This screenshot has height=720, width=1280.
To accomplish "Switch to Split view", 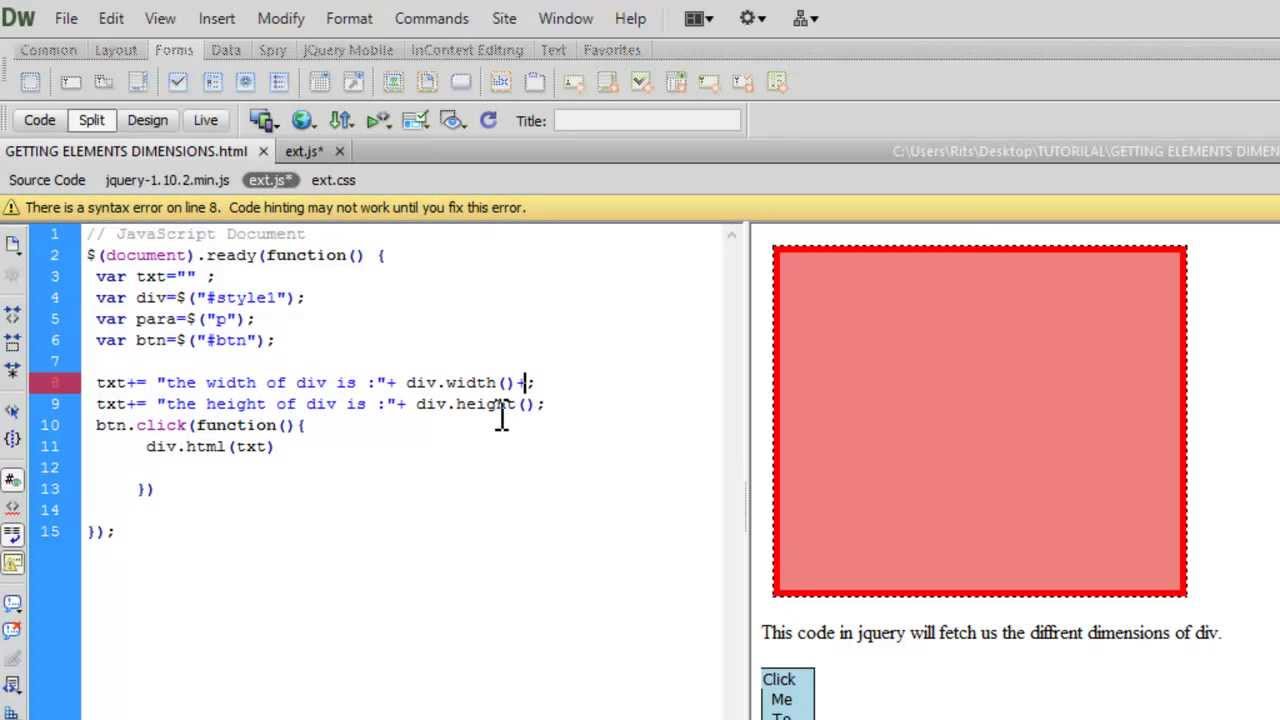I will pyautogui.click(x=91, y=120).
